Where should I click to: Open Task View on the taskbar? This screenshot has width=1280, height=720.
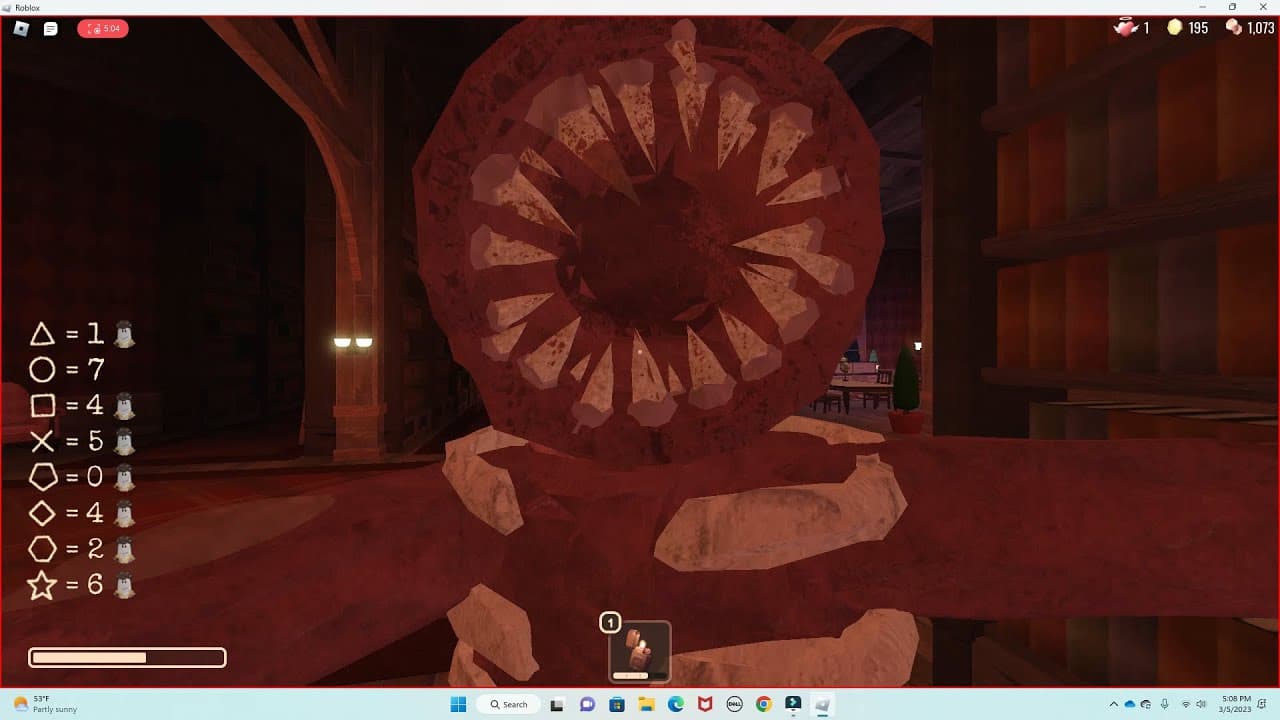point(557,704)
